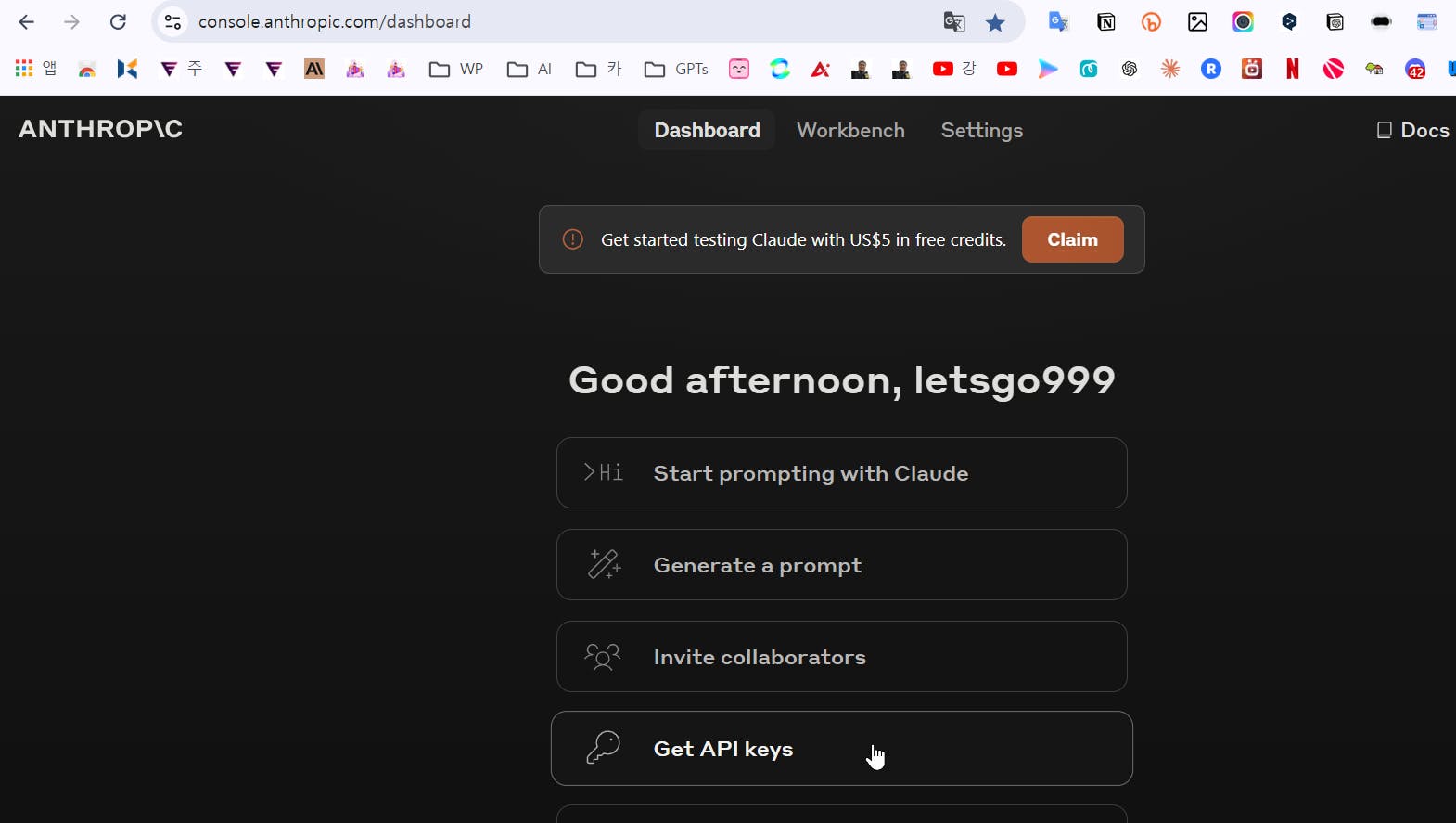Open the Anthropic A\ bookmark
This screenshot has height=823, width=1456.
[314, 69]
